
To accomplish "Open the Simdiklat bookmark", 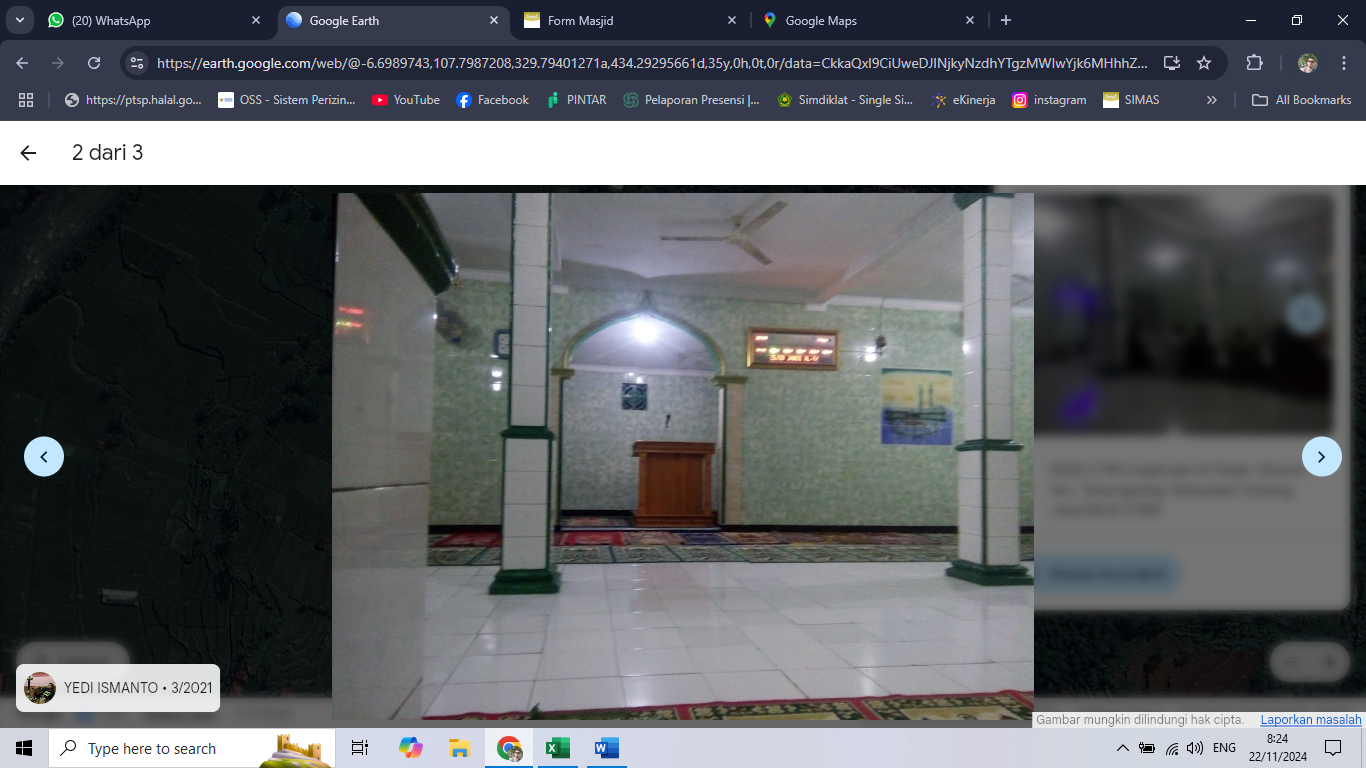I will click(x=845, y=100).
